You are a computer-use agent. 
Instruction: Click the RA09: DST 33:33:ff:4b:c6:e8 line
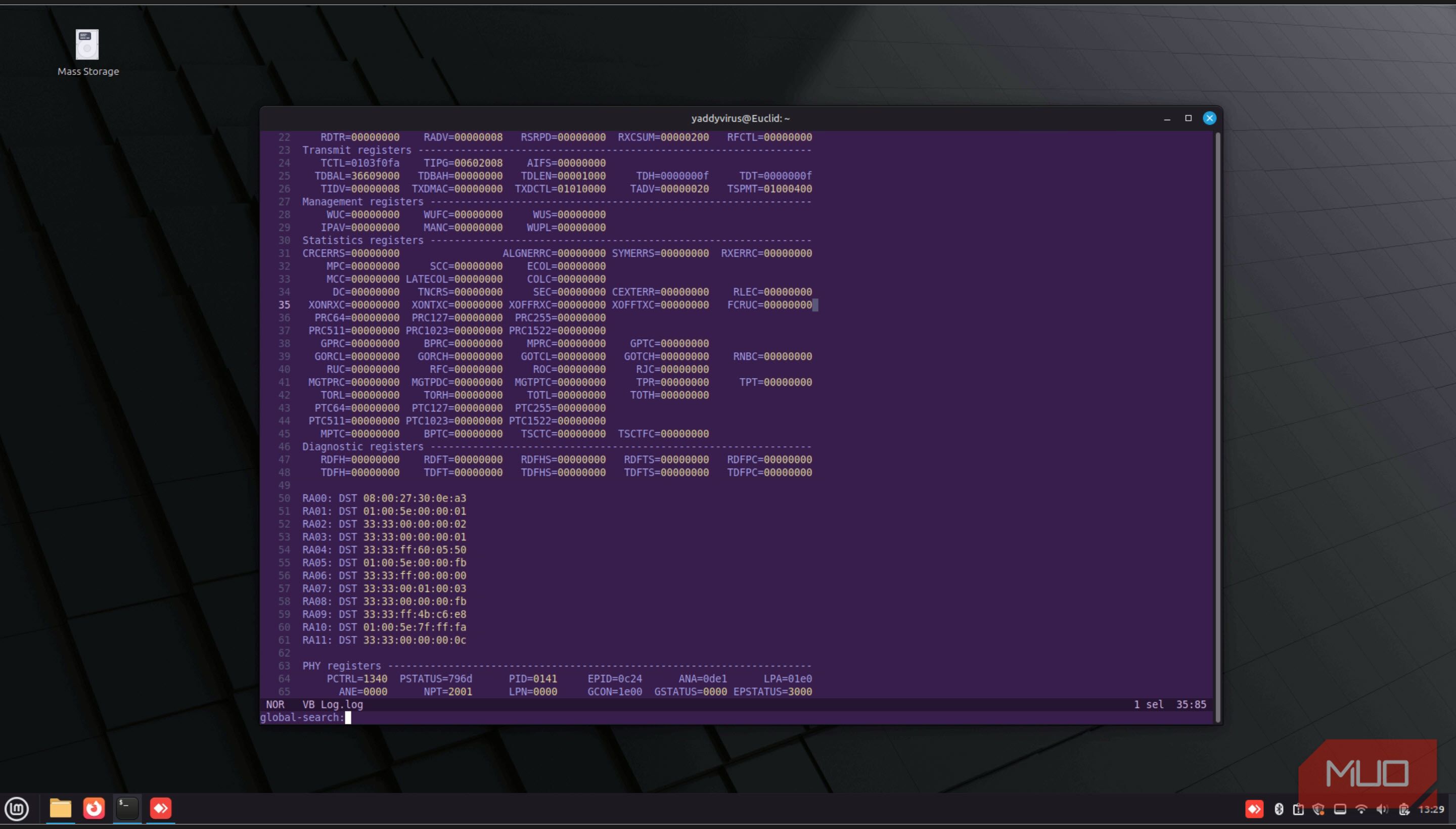[384, 614]
